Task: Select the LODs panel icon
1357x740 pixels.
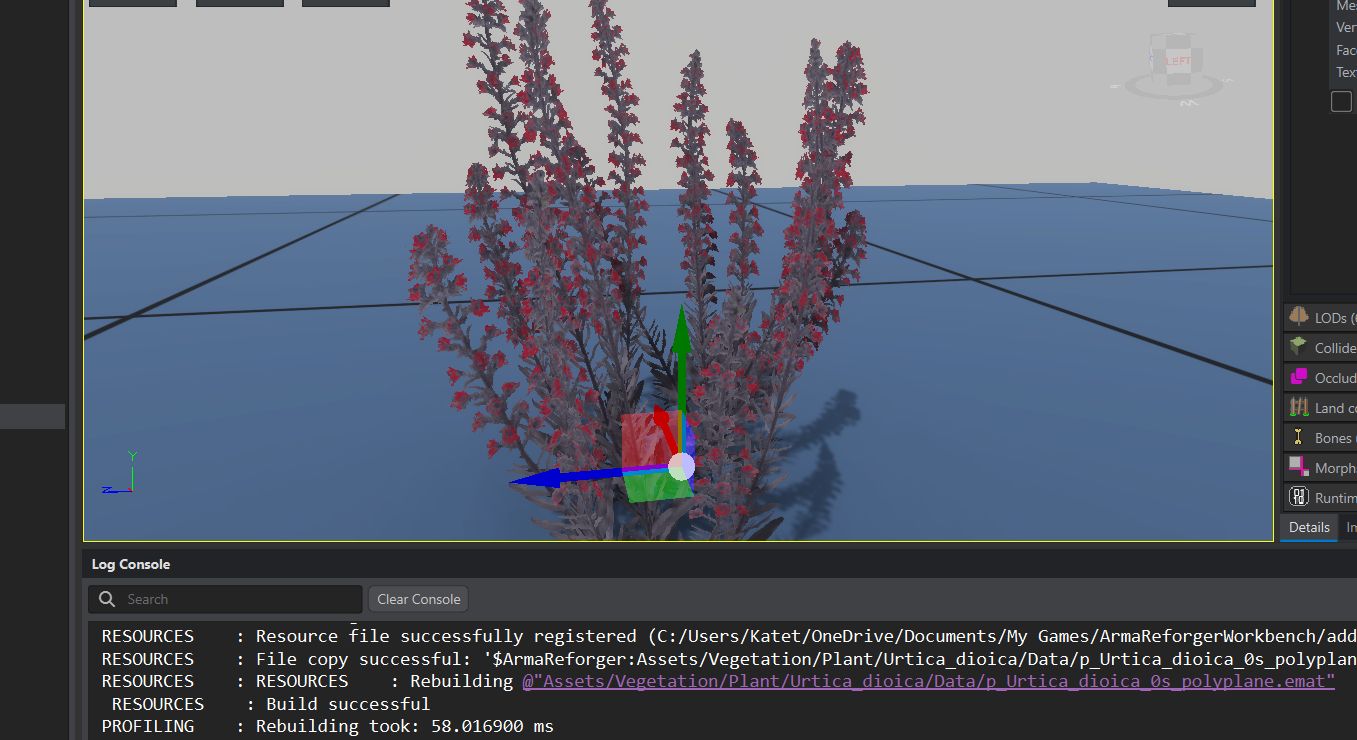Action: tap(1297, 317)
